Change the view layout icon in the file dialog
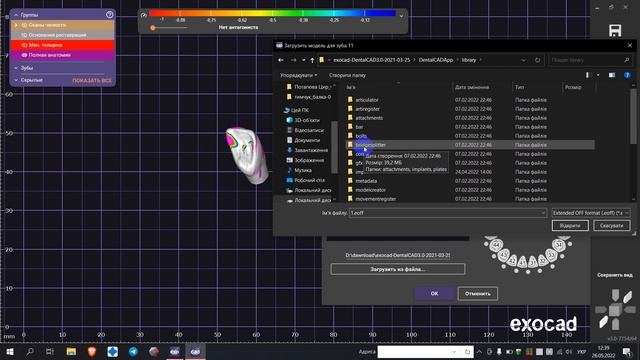Viewport: 640px width, 360px height. pyautogui.click(x=588, y=75)
